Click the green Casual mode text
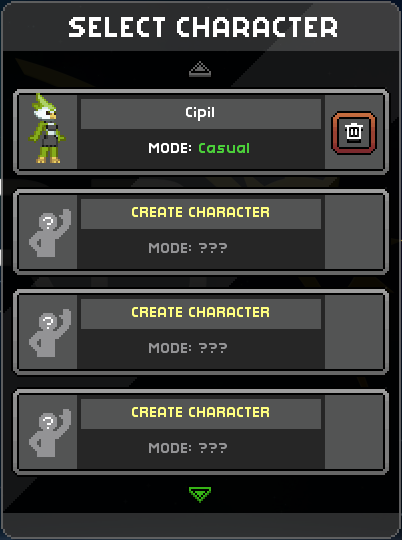This screenshot has width=402, height=540. coord(224,148)
